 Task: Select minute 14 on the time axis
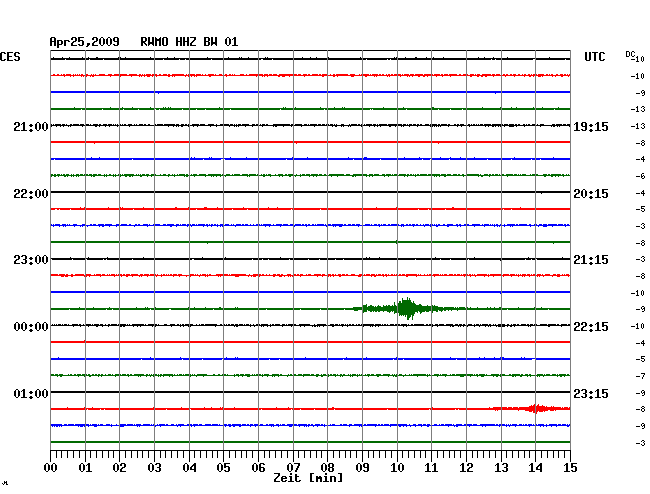point(535,468)
